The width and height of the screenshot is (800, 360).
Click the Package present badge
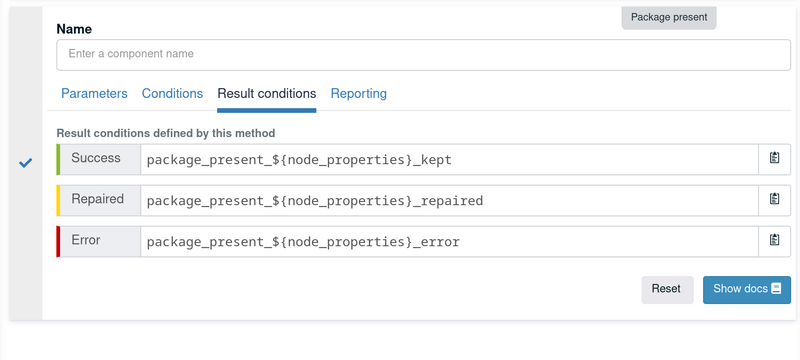(669, 17)
